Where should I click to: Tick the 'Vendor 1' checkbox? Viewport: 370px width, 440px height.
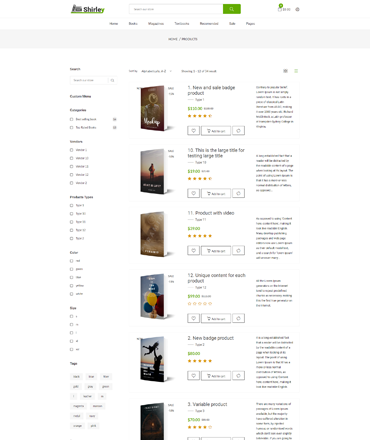click(x=71, y=150)
